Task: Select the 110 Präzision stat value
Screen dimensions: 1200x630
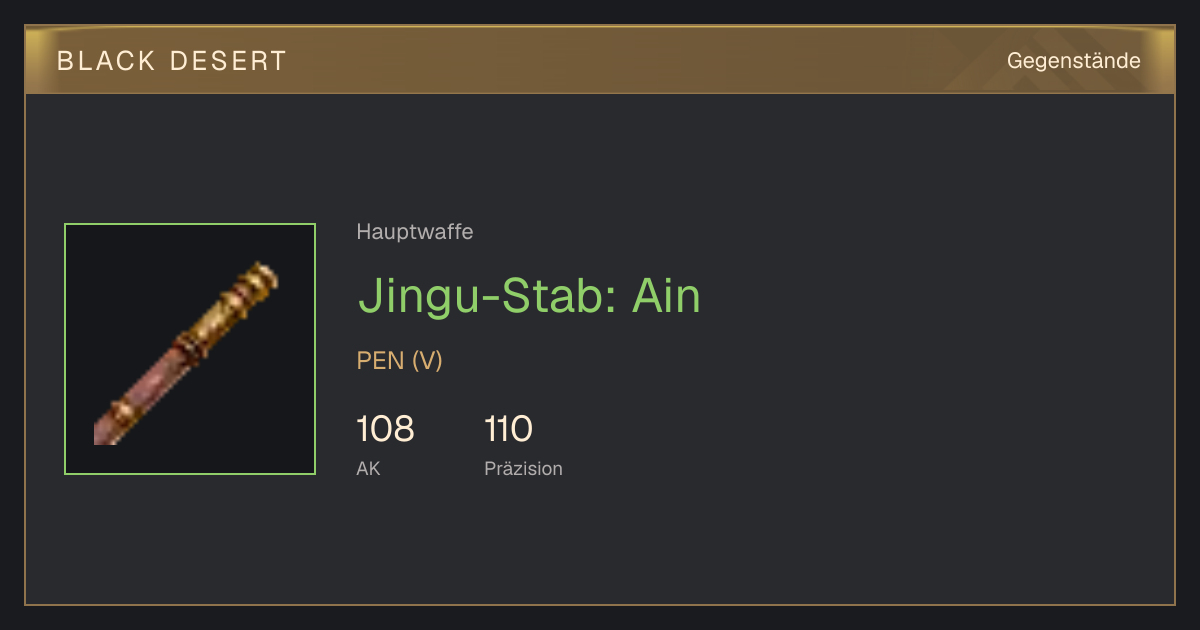Action: click(508, 430)
